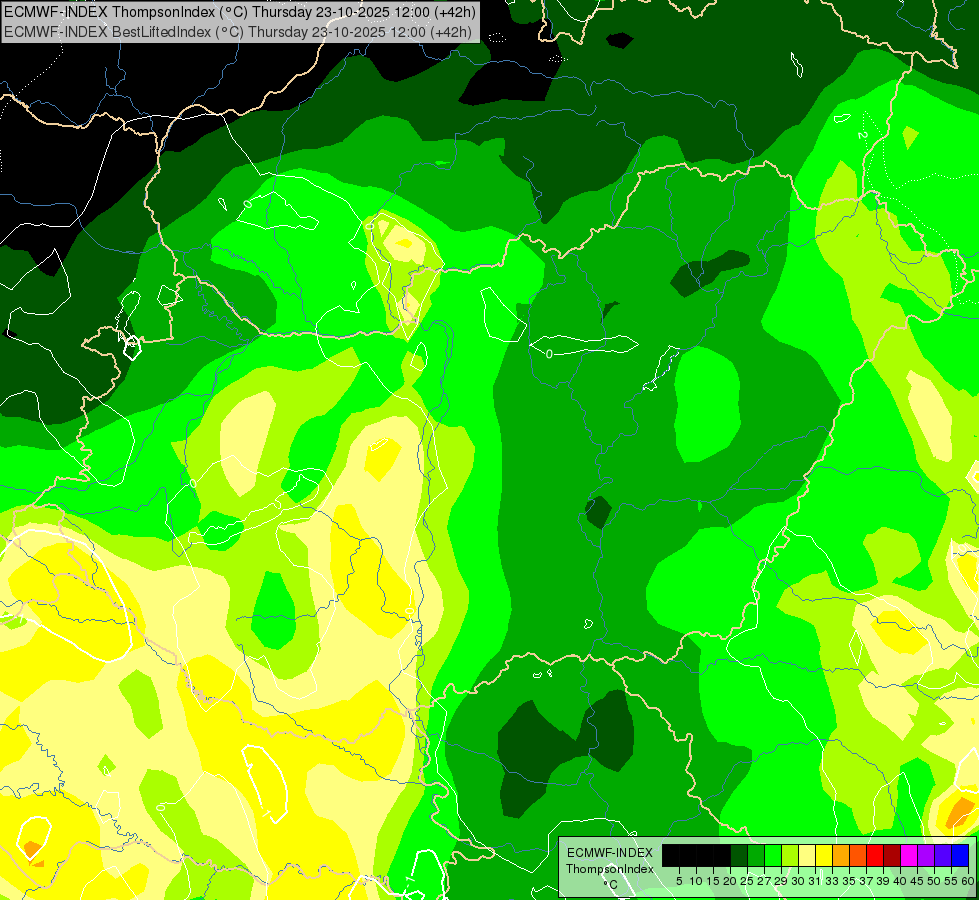
Task: Select the dark red 39–40 legend swatch
Action: point(892,855)
